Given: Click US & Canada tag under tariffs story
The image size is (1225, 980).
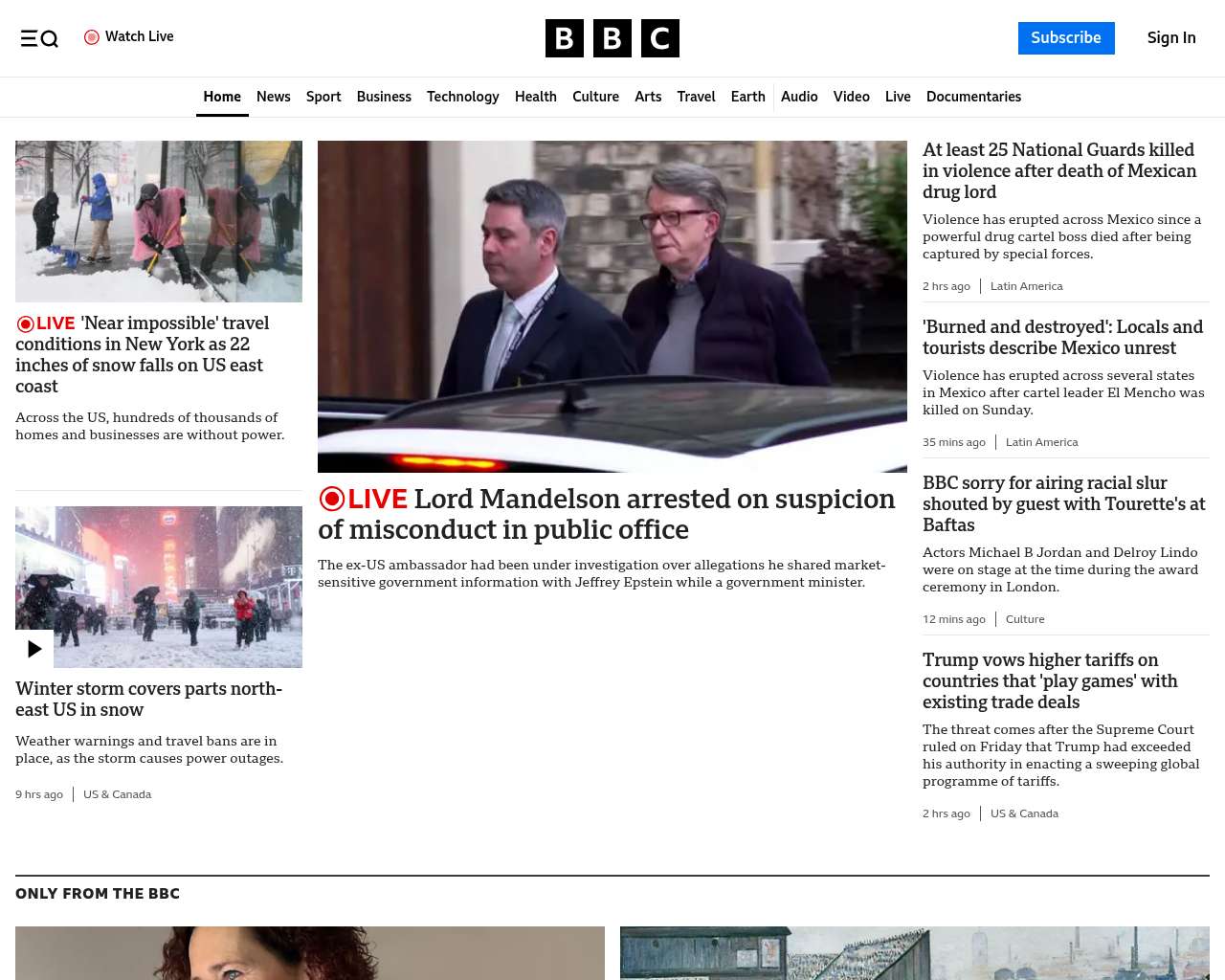Looking at the screenshot, I should (1024, 813).
